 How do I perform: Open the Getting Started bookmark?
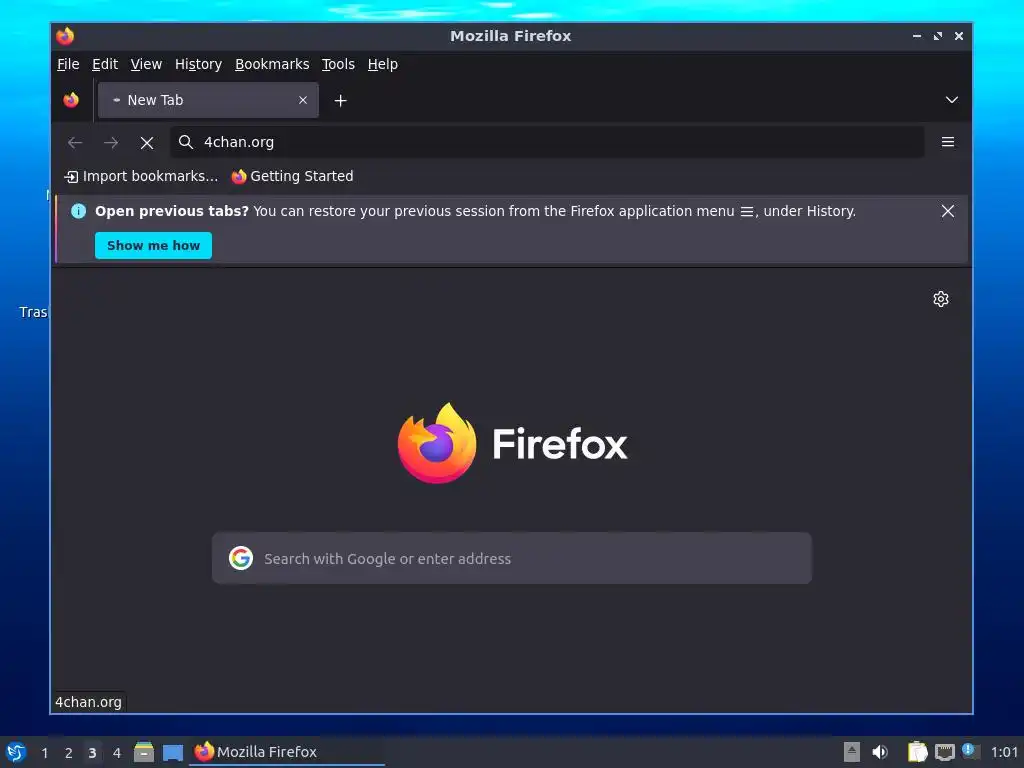pos(293,176)
